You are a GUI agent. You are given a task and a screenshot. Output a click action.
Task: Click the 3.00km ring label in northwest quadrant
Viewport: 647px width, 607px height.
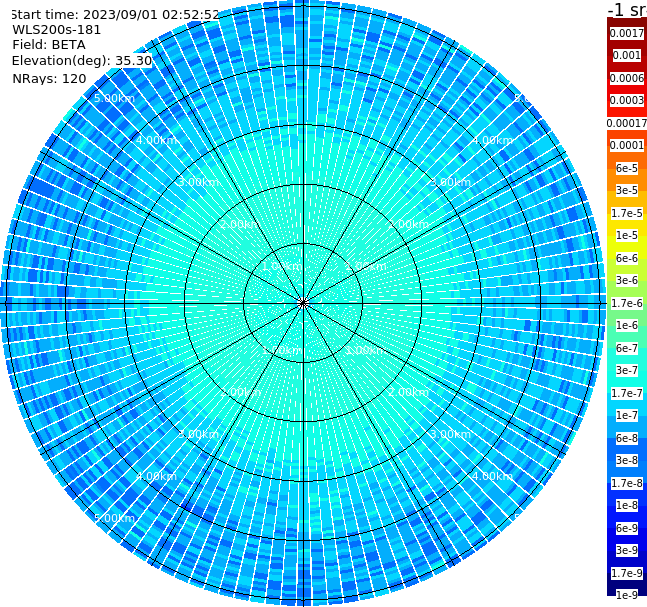198,182
